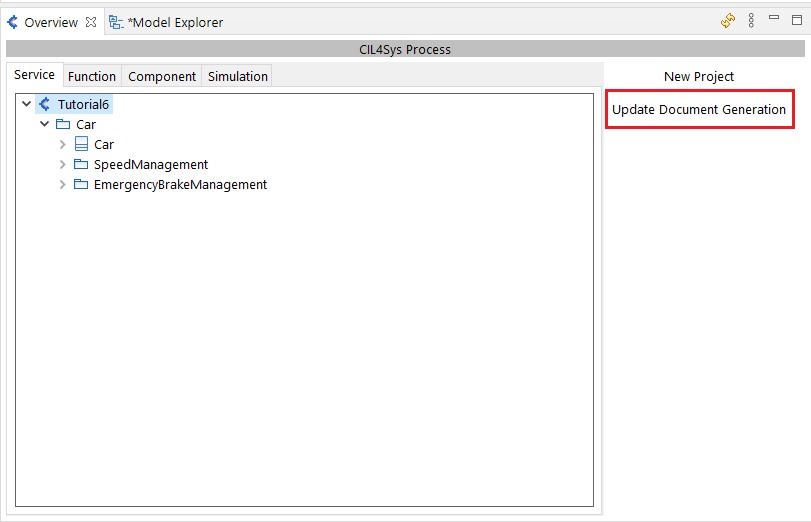Expand the EmergencyBrakeManagement folder
The width and height of the screenshot is (811, 522).
(x=63, y=185)
